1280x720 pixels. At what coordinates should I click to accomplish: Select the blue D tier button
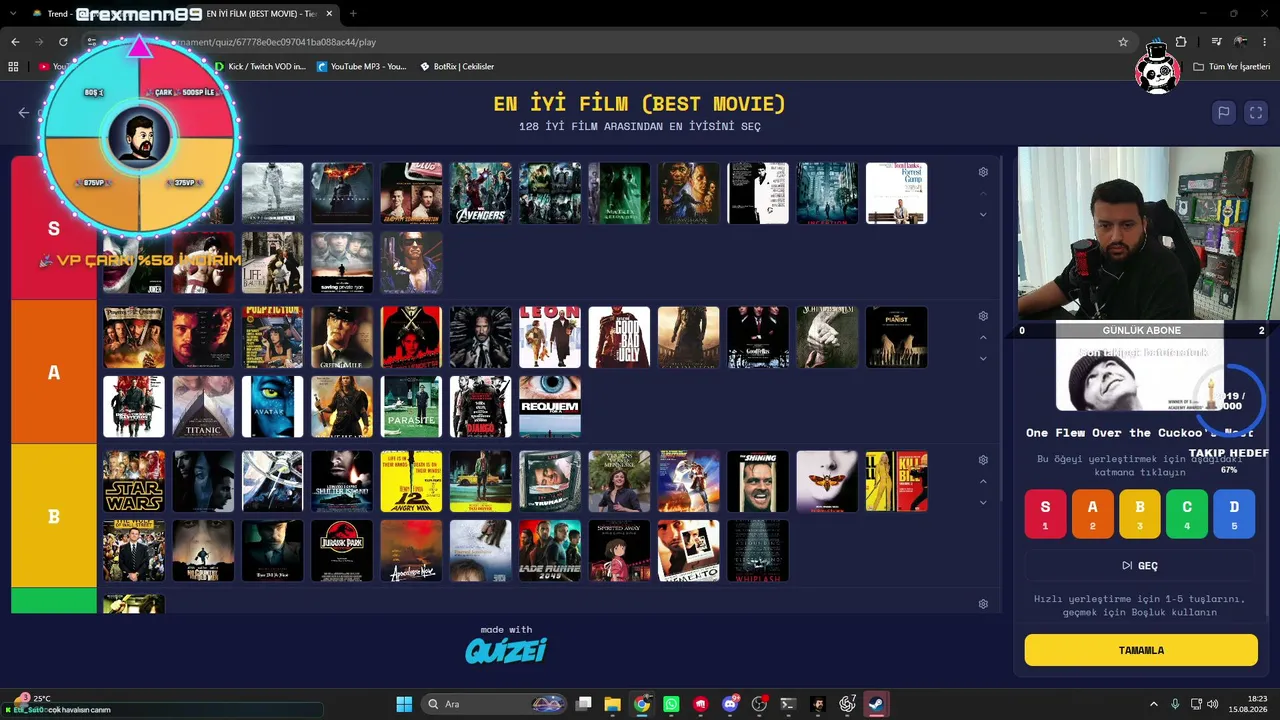(1234, 513)
